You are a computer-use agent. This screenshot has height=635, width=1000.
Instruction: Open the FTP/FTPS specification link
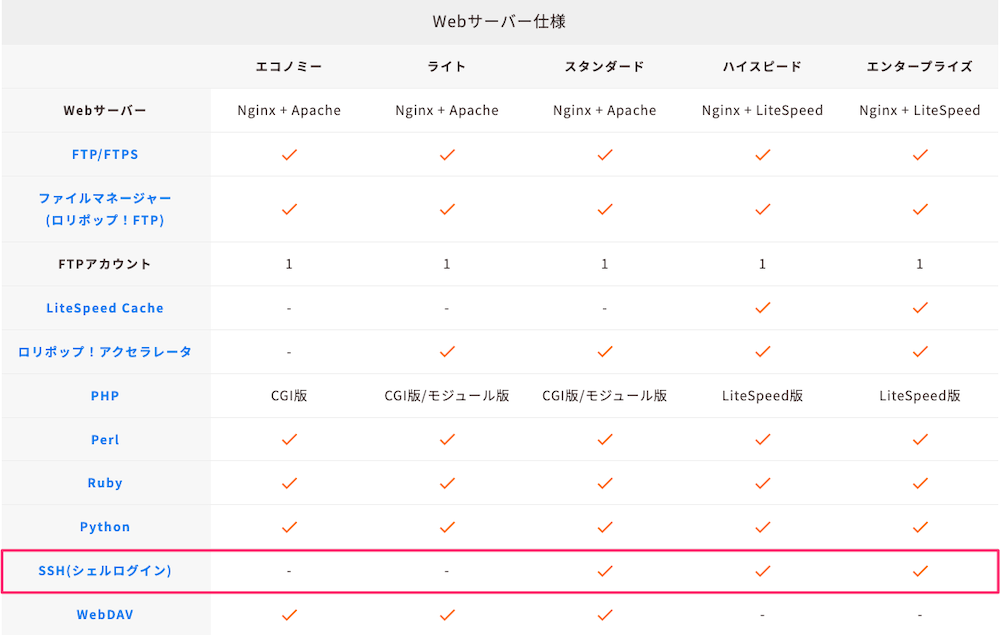click(105, 155)
